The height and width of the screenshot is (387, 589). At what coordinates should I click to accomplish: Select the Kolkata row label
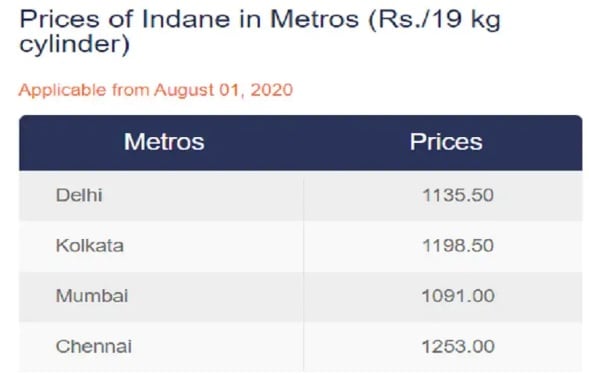pyautogui.click(x=90, y=246)
